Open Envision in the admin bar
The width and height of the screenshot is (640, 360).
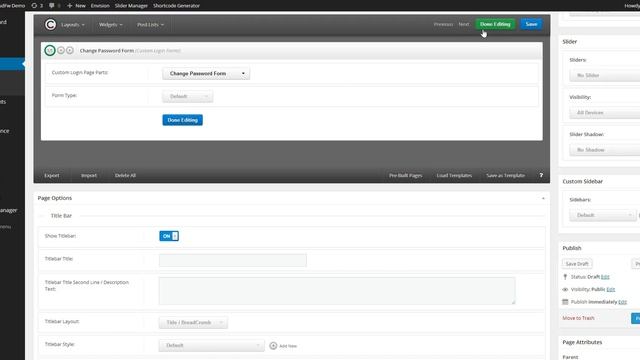(100, 6)
